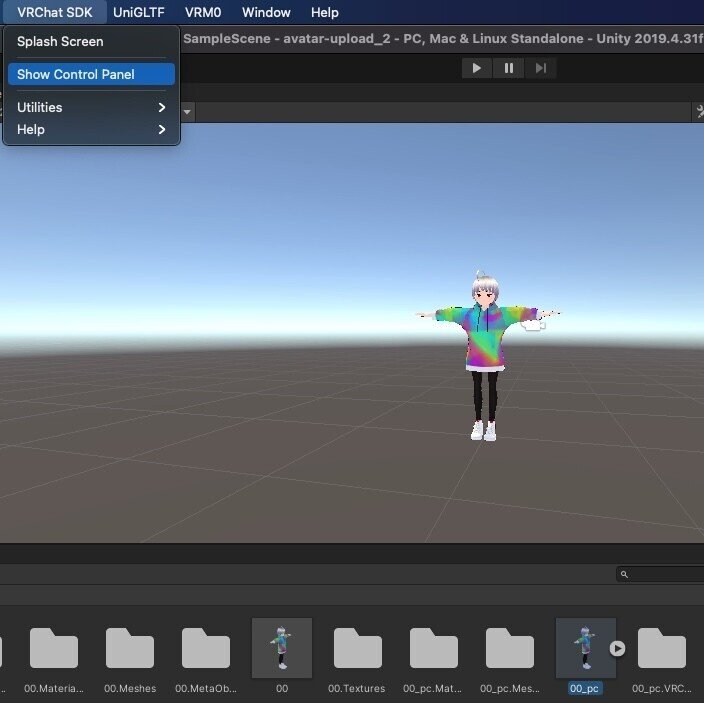
Task: Select the avatar model in the scene view
Action: pyautogui.click(x=486, y=355)
